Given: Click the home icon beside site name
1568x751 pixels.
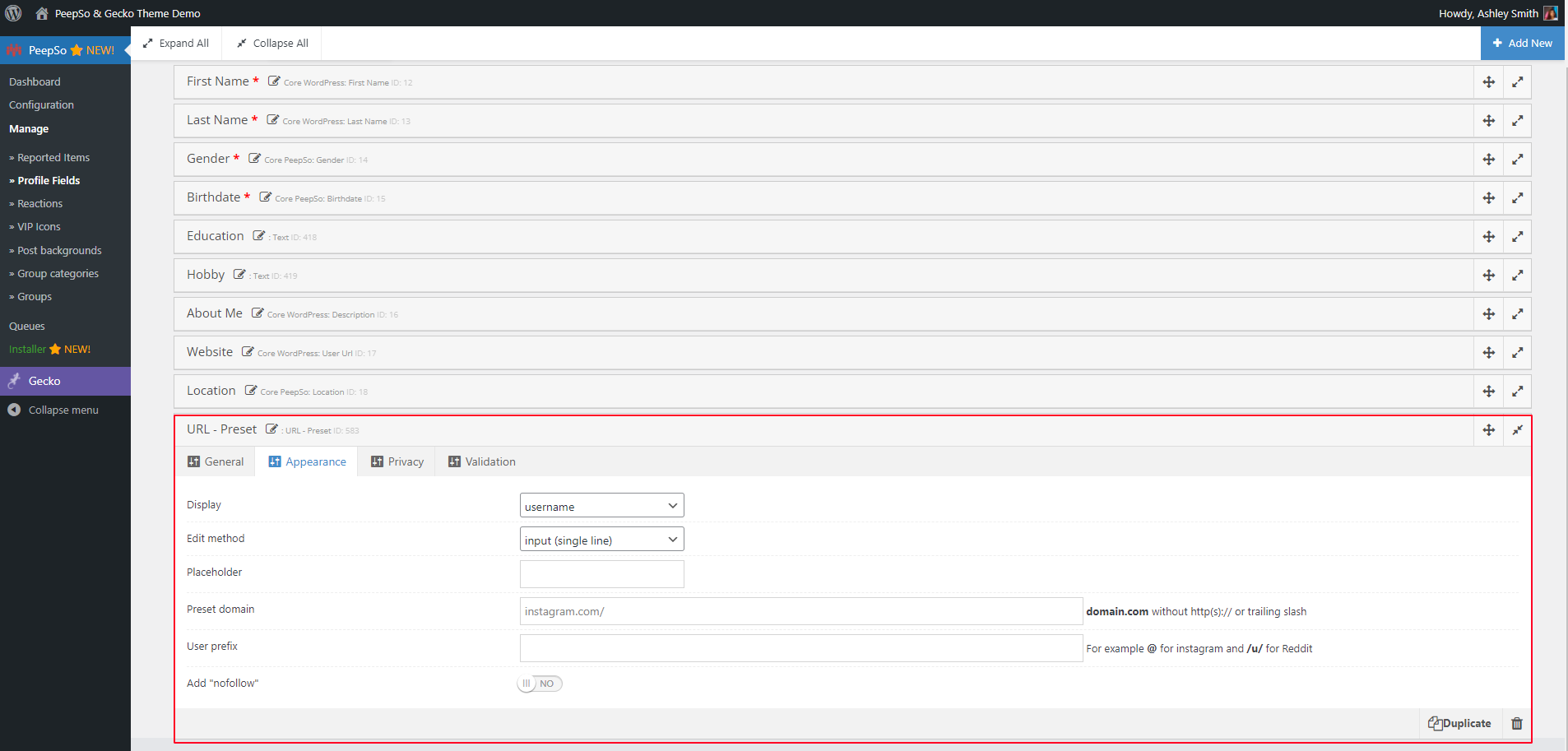Looking at the screenshot, I should pos(42,13).
